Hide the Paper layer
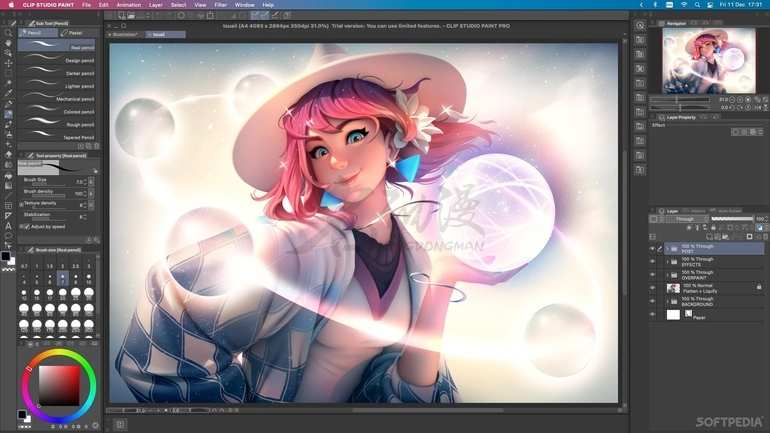Screen dimensions: 770x433 [x=652, y=314]
